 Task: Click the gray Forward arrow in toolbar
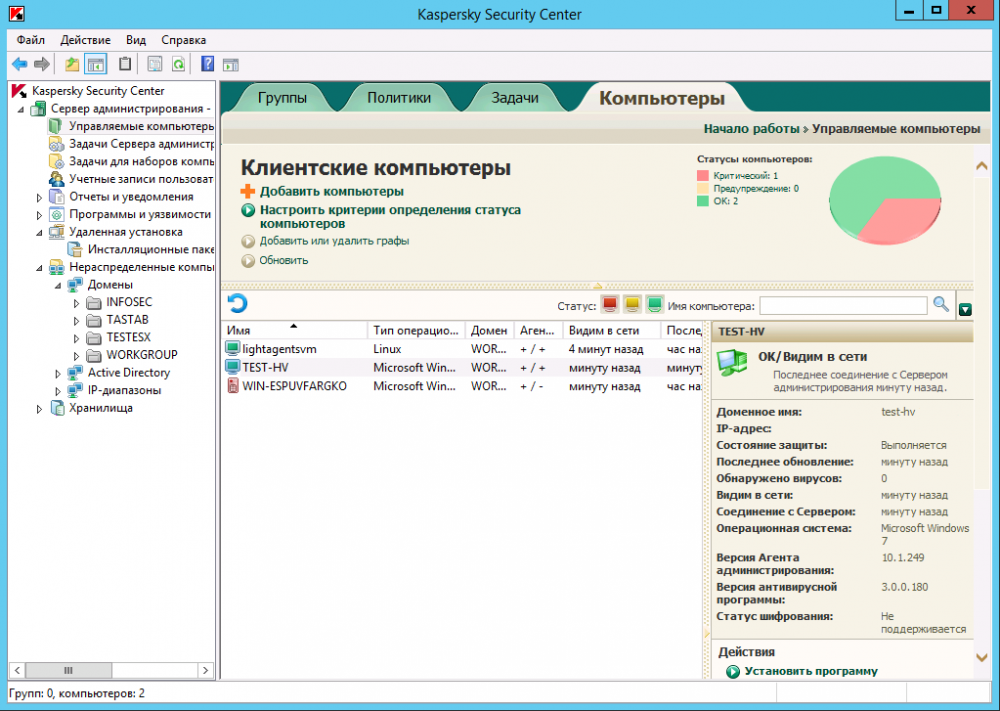[41, 64]
